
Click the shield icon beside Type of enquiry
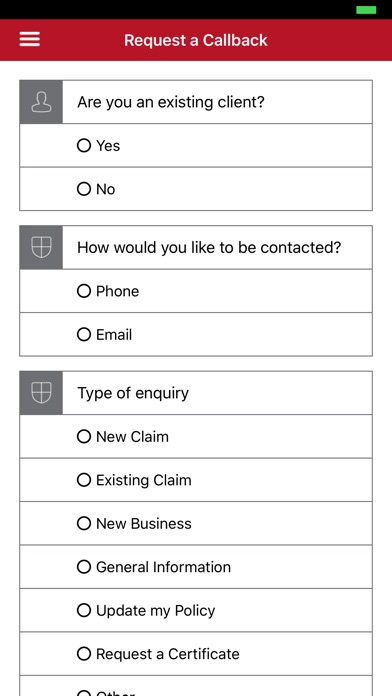[x=41, y=393]
